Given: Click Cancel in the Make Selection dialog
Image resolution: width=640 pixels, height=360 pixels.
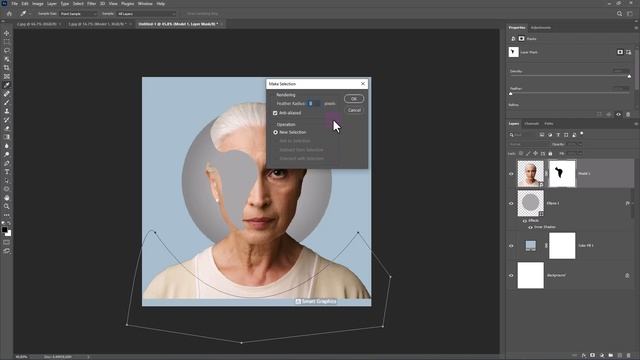Looking at the screenshot, I should click(354, 110).
